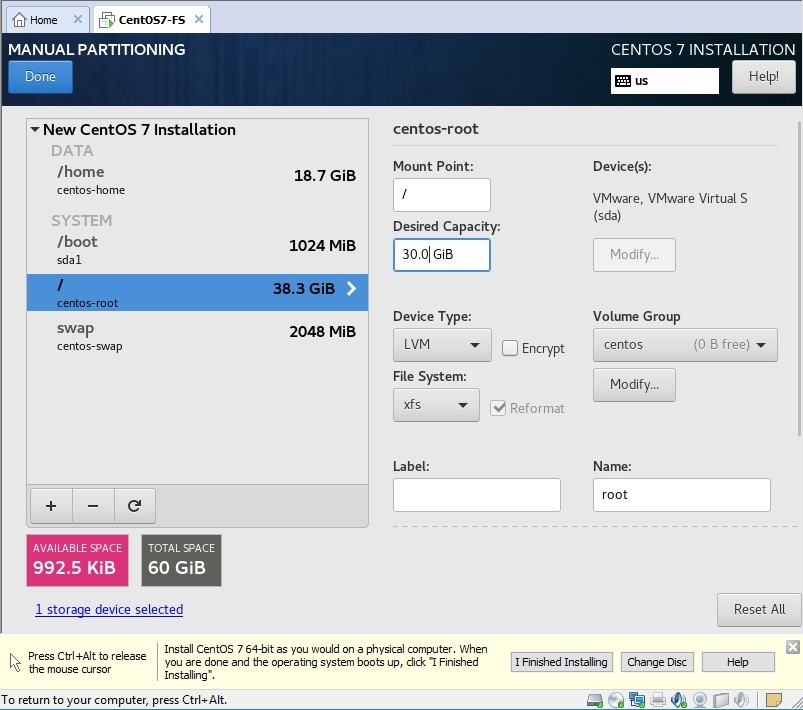Open the '1 storage device selected' link
Viewport: 803px width, 710px height.
point(109,609)
